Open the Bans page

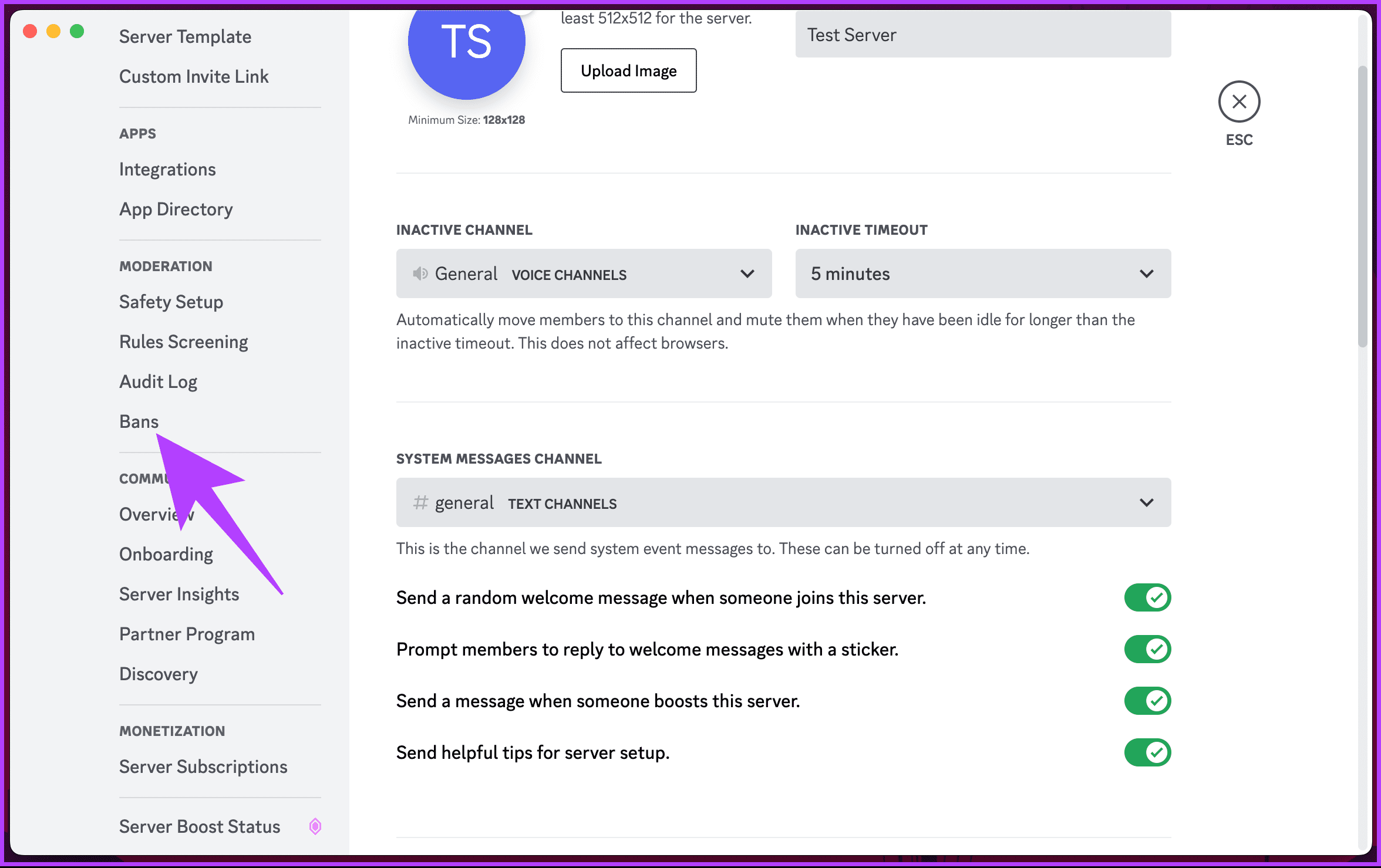click(x=139, y=421)
